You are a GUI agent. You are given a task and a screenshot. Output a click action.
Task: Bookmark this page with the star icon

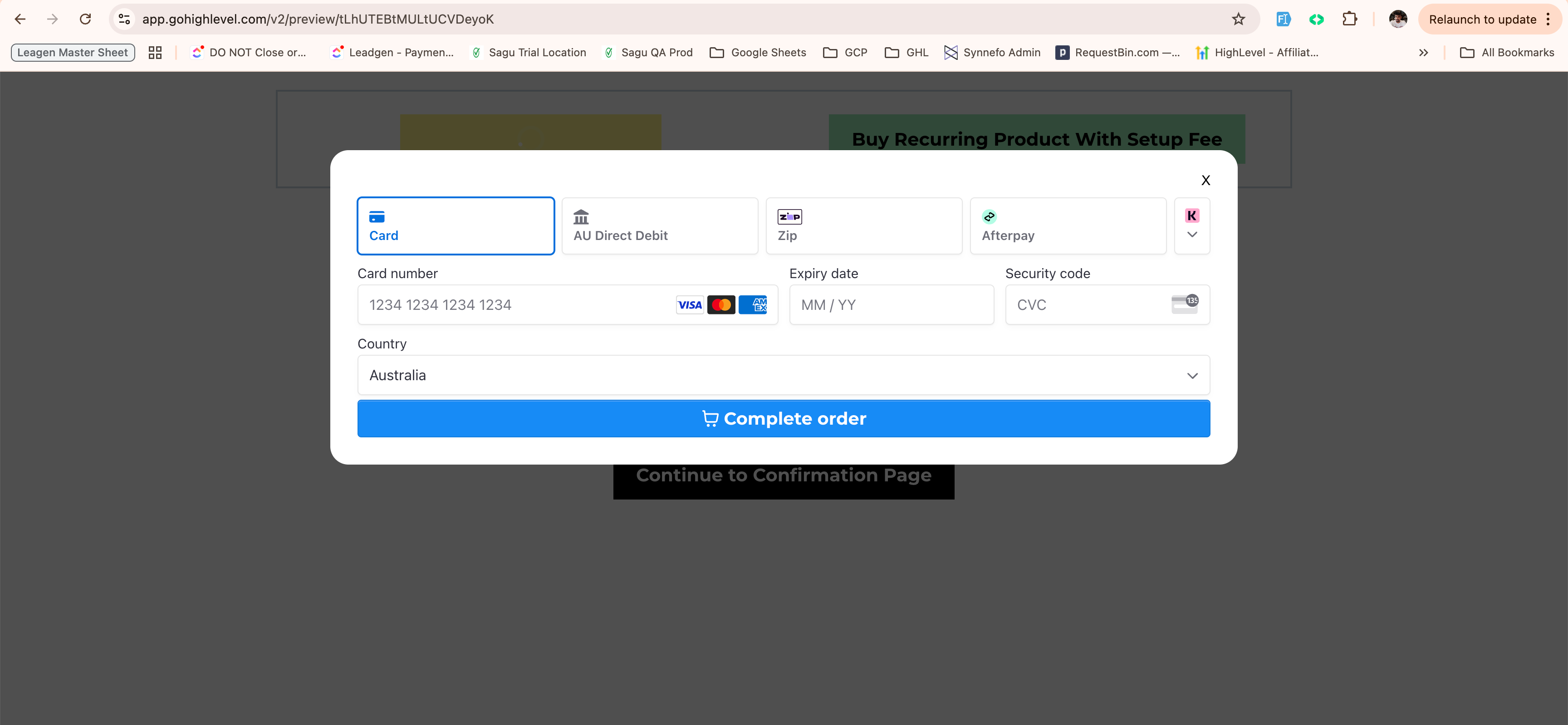(1238, 19)
